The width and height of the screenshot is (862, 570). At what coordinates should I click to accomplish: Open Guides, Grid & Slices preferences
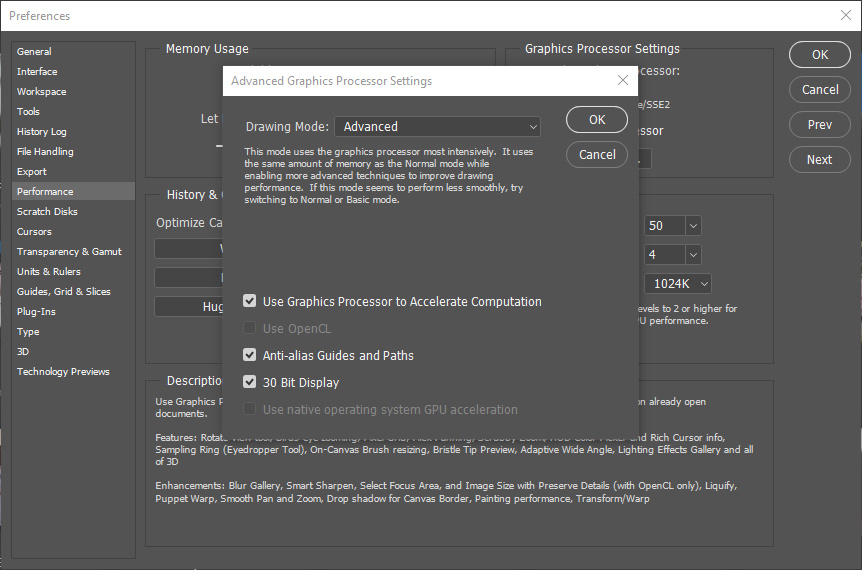pos(73,291)
